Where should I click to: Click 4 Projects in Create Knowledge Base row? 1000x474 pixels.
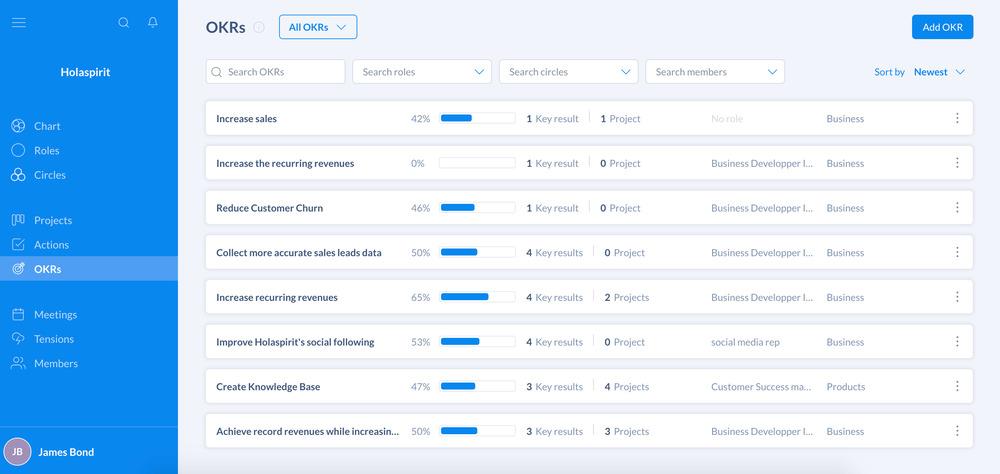(626, 387)
